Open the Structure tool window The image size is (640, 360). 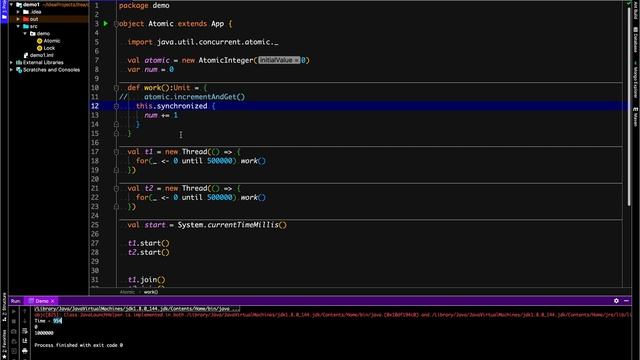click(4, 307)
